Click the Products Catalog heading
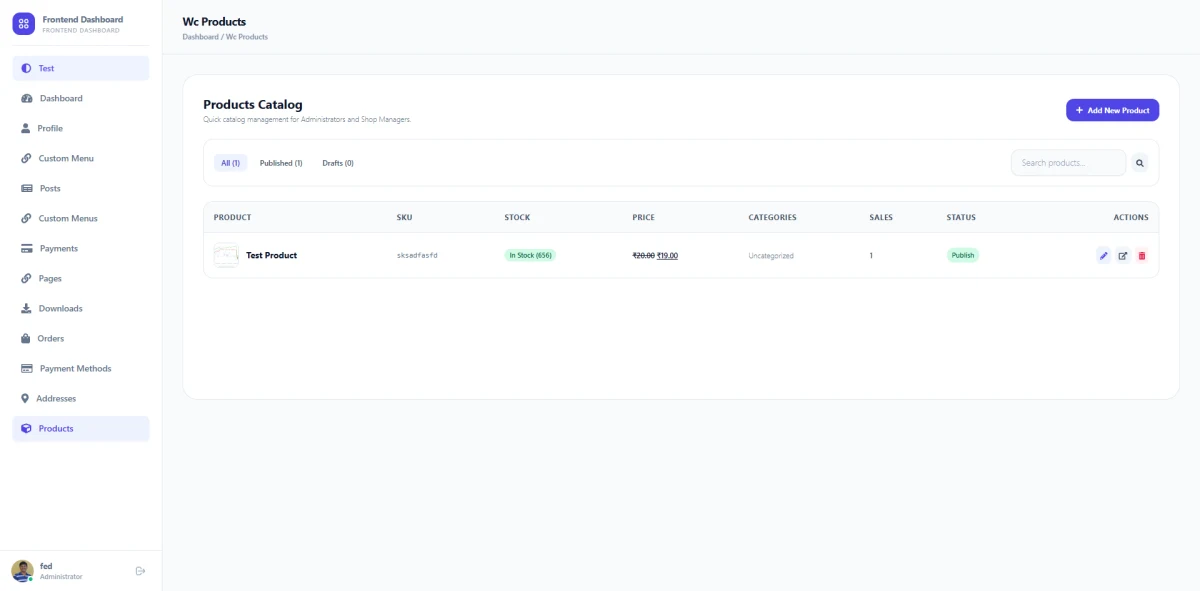The height and width of the screenshot is (591, 1200). point(253,104)
